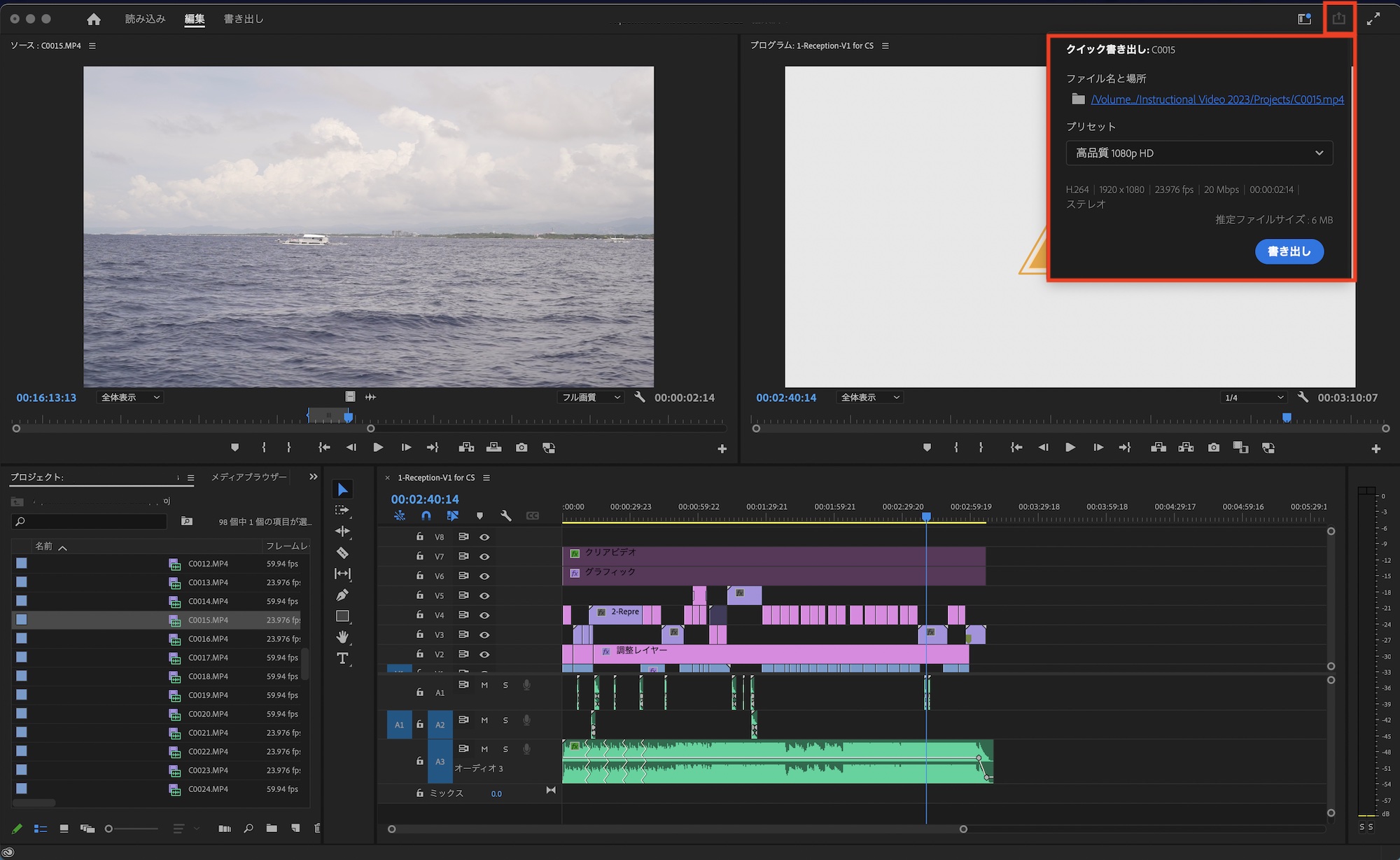Mute the A1 audio track
The image size is (1400, 860).
[x=484, y=685]
